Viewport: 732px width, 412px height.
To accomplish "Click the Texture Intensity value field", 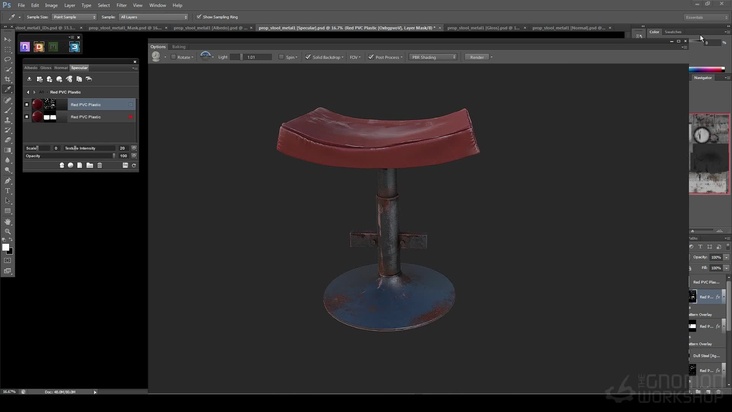I will pyautogui.click(x=123, y=148).
